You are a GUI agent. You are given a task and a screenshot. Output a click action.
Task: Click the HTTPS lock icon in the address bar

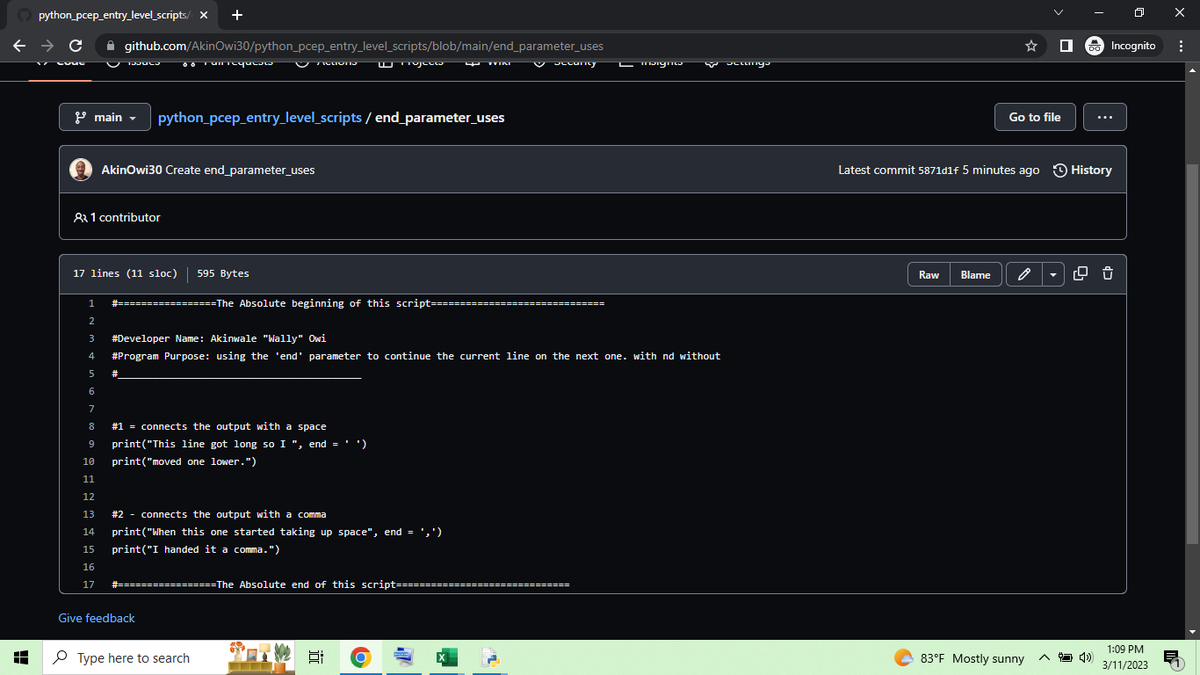pyautogui.click(x=110, y=45)
